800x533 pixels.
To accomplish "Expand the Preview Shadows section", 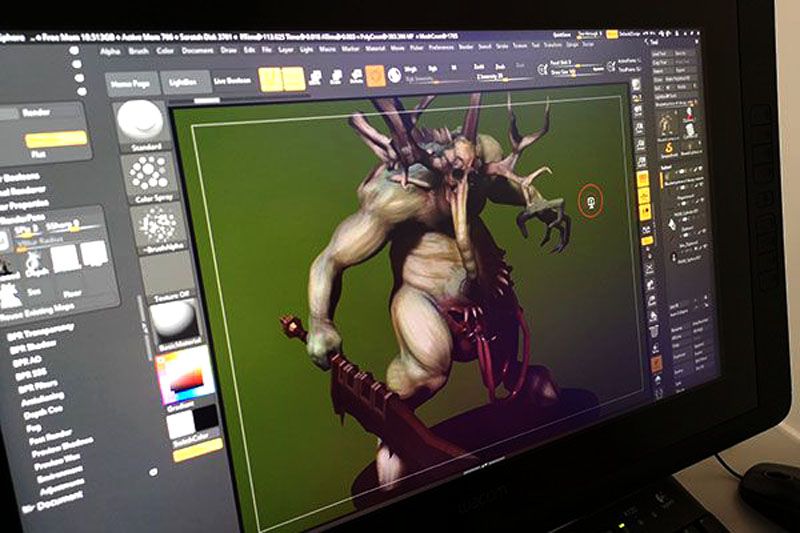I will click(63, 447).
